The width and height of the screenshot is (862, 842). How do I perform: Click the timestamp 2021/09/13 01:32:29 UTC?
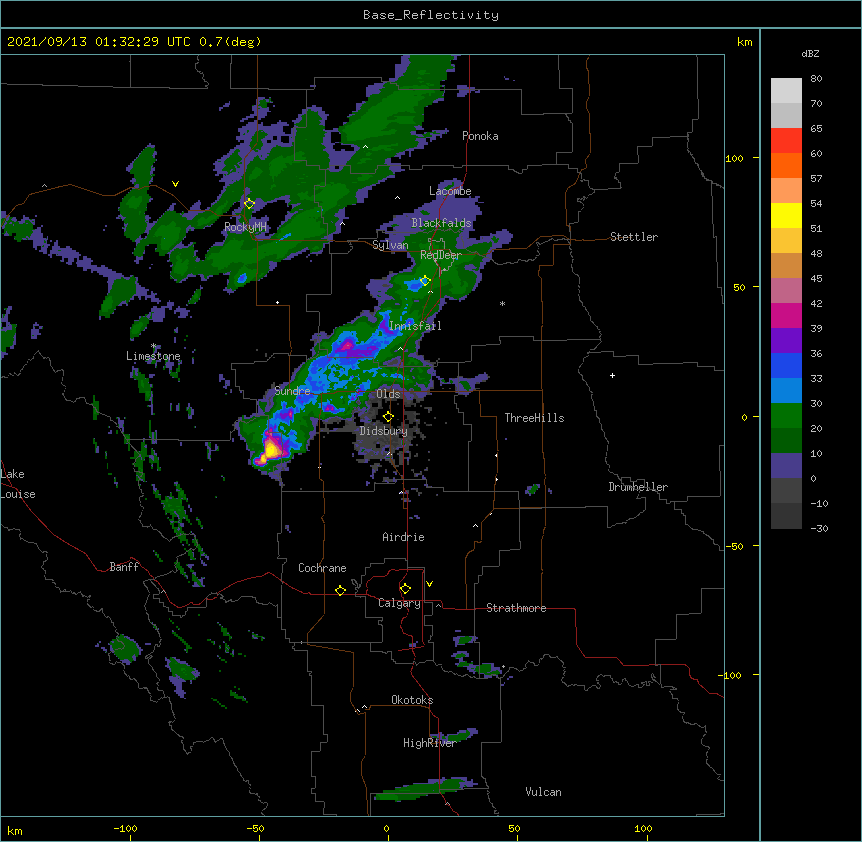click(99, 42)
